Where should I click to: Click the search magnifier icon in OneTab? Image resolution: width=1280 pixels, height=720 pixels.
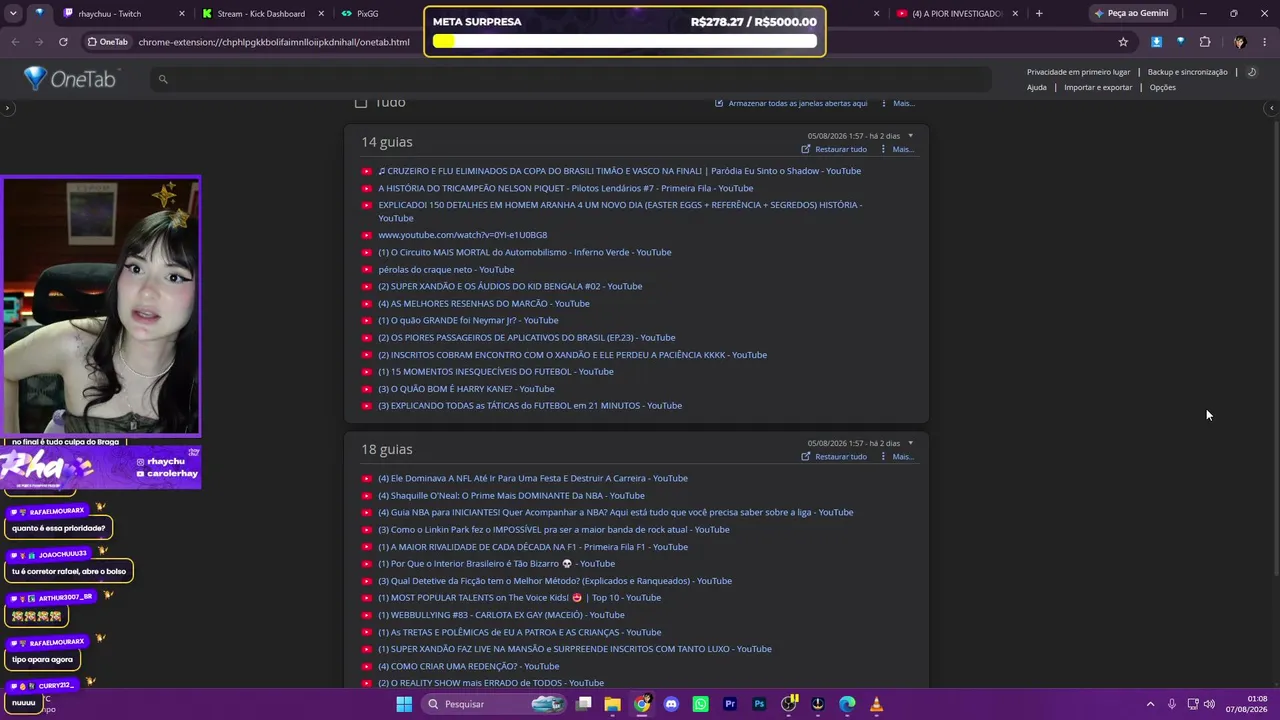[163, 79]
